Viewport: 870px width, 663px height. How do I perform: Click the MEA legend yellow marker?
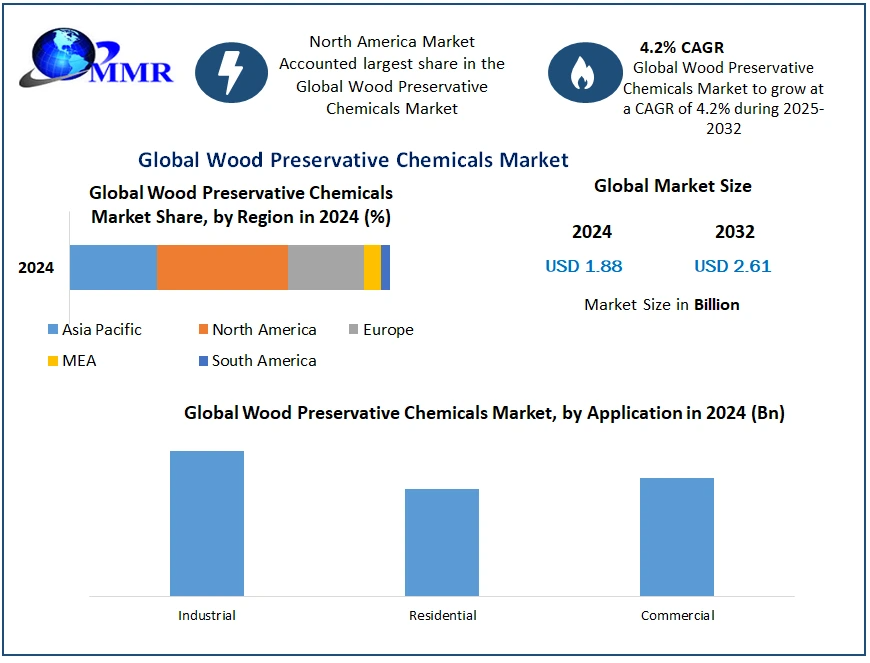[53, 361]
